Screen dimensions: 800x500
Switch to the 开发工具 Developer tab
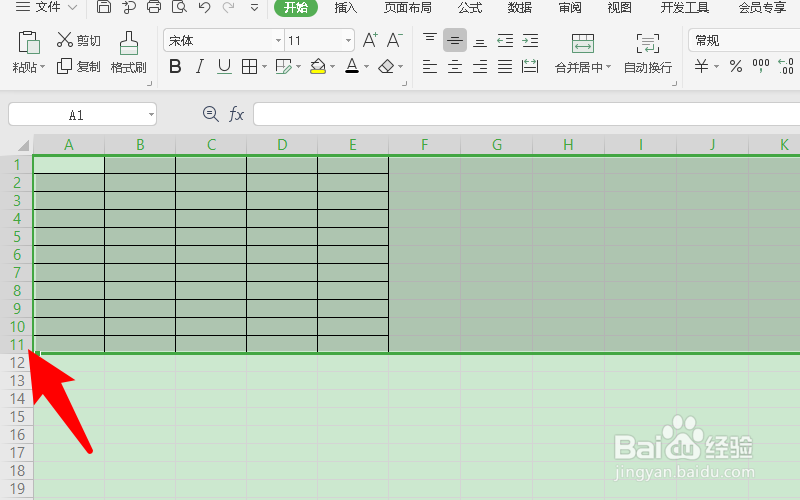[685, 8]
